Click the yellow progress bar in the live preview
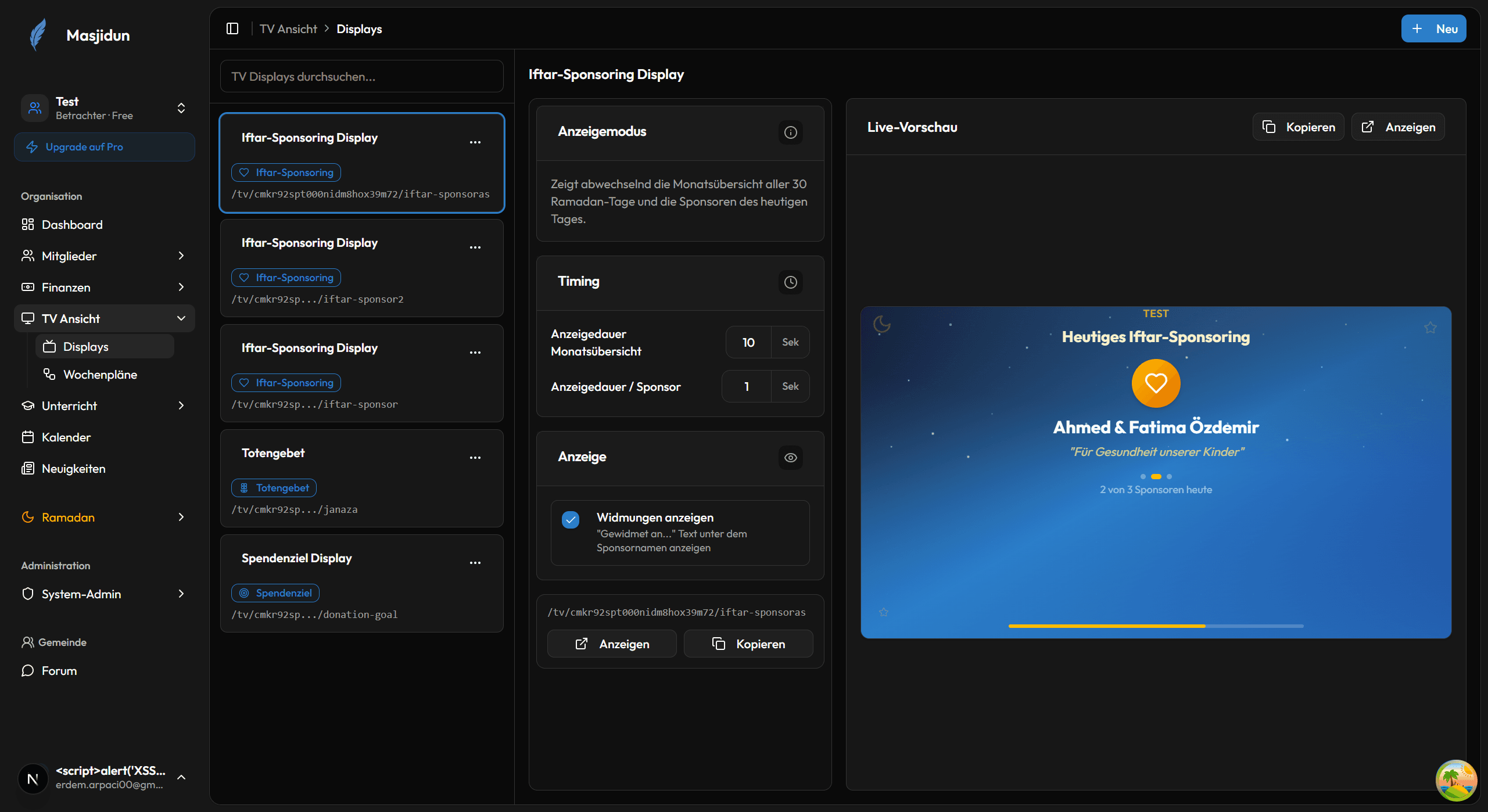This screenshot has width=1488, height=812. point(1107,626)
